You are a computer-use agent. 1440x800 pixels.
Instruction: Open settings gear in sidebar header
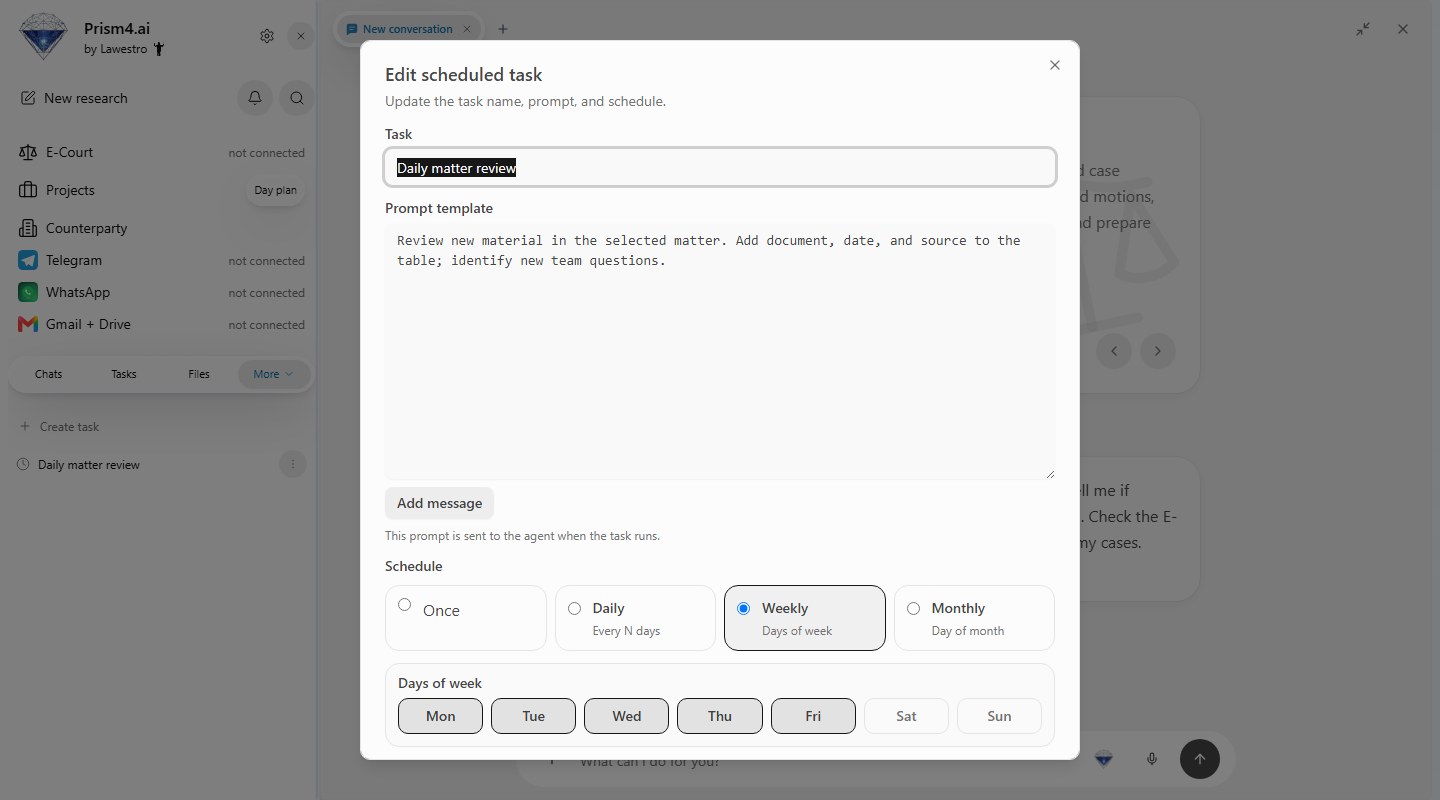point(267,36)
